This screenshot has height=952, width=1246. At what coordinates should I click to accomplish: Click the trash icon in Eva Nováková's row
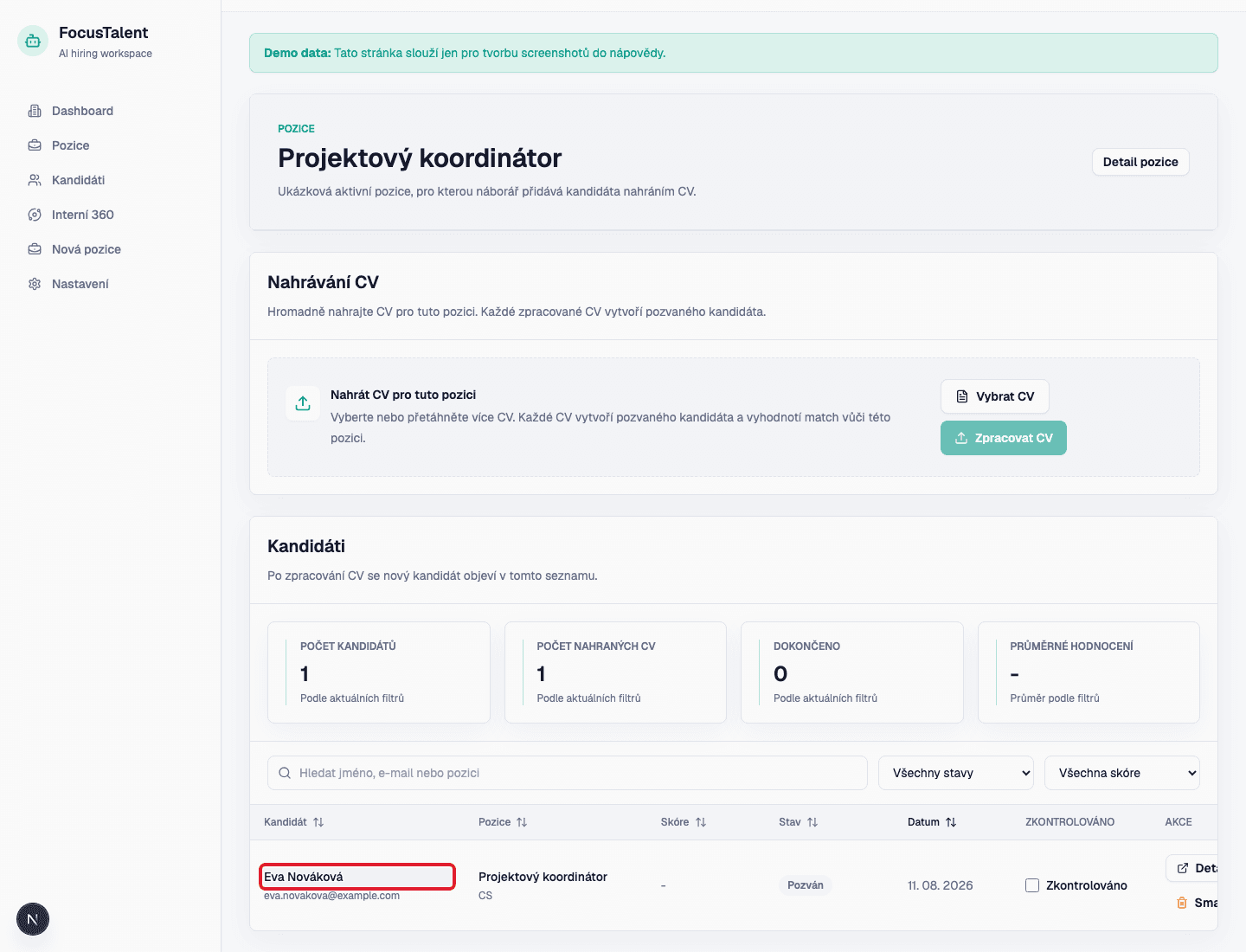1182,903
